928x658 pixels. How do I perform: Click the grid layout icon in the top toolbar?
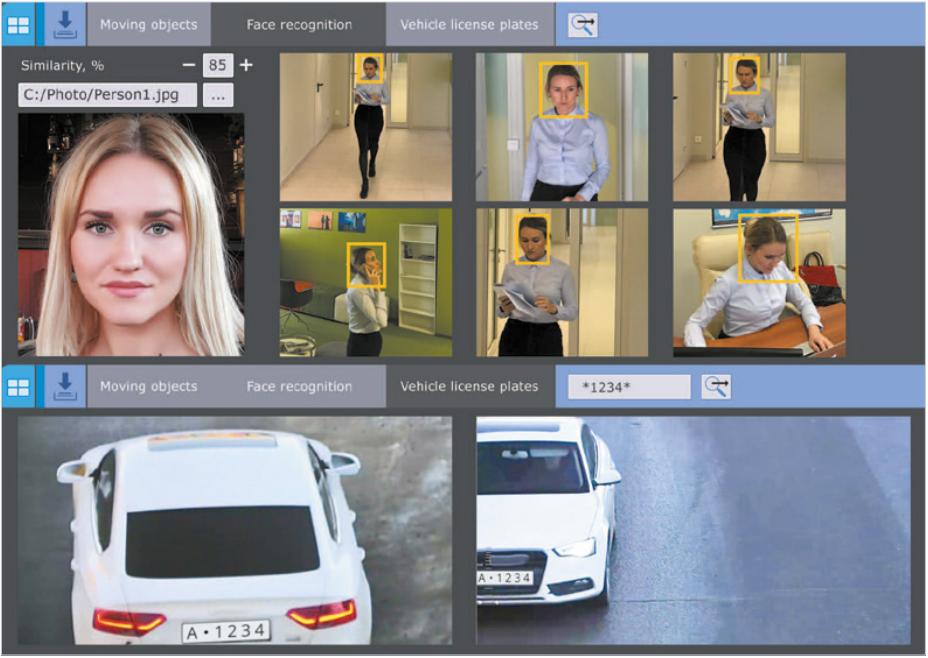click(x=18, y=25)
